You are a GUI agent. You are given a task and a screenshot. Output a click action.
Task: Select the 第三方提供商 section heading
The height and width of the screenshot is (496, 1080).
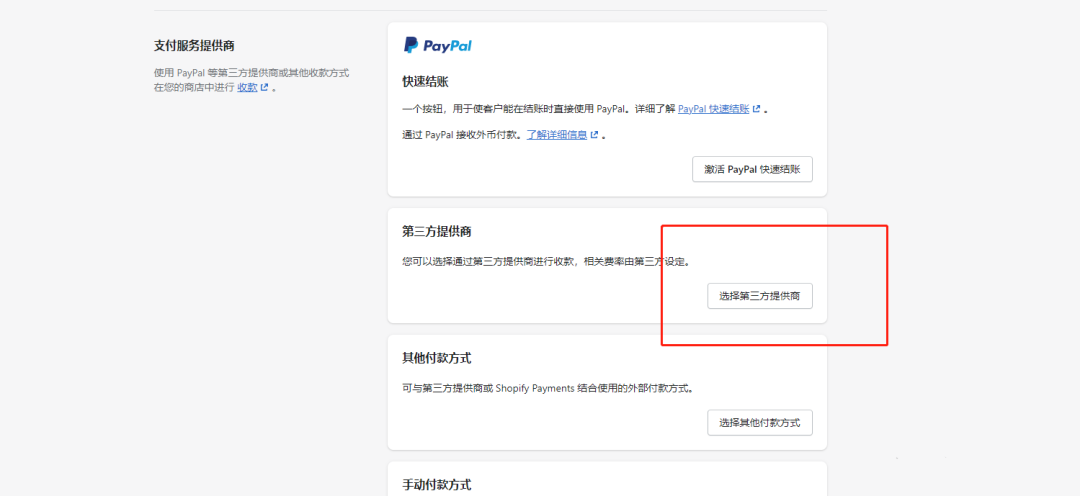point(436,232)
